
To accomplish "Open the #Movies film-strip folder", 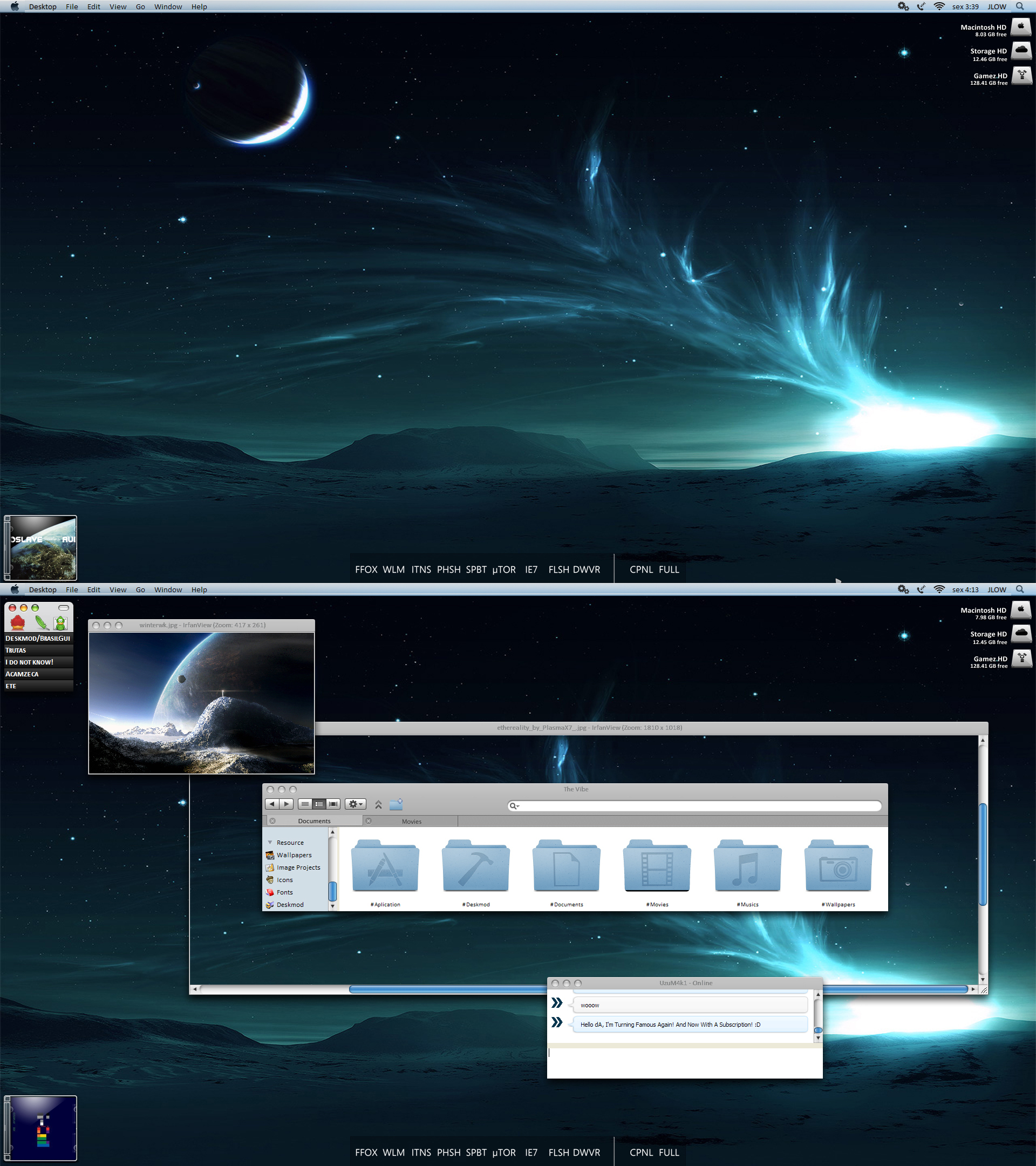I will pos(657,865).
